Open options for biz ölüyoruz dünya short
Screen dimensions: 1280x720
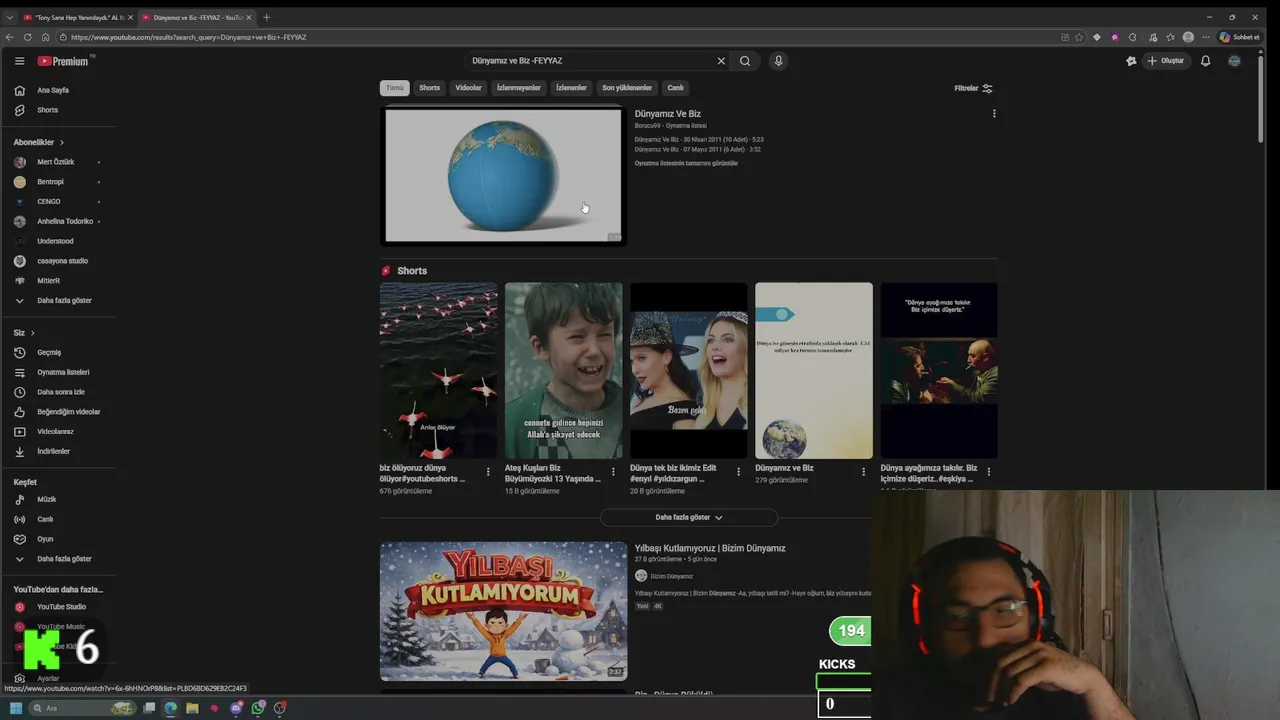tap(488, 472)
